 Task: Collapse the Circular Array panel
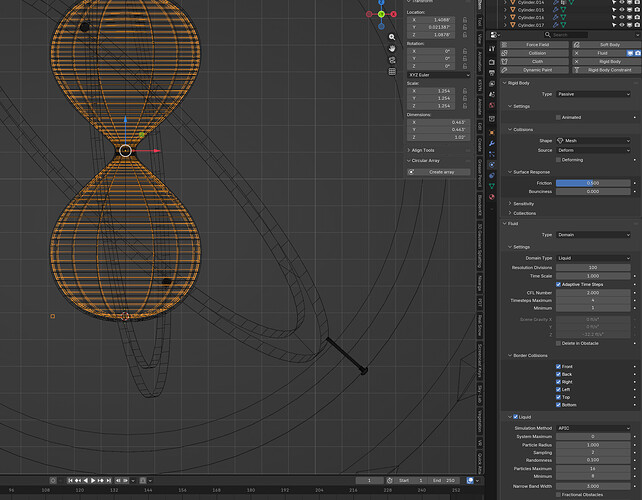(423, 161)
